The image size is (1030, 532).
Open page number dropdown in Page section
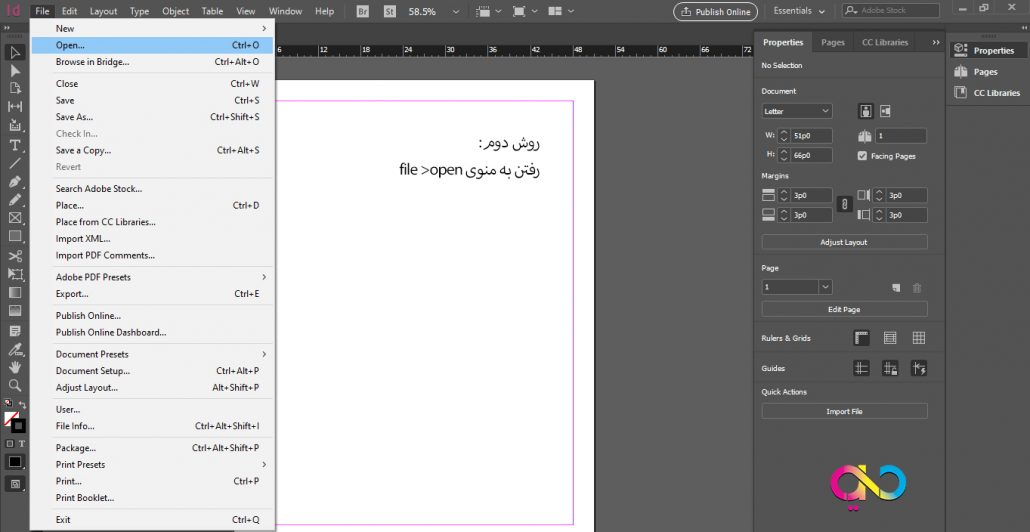(826, 287)
